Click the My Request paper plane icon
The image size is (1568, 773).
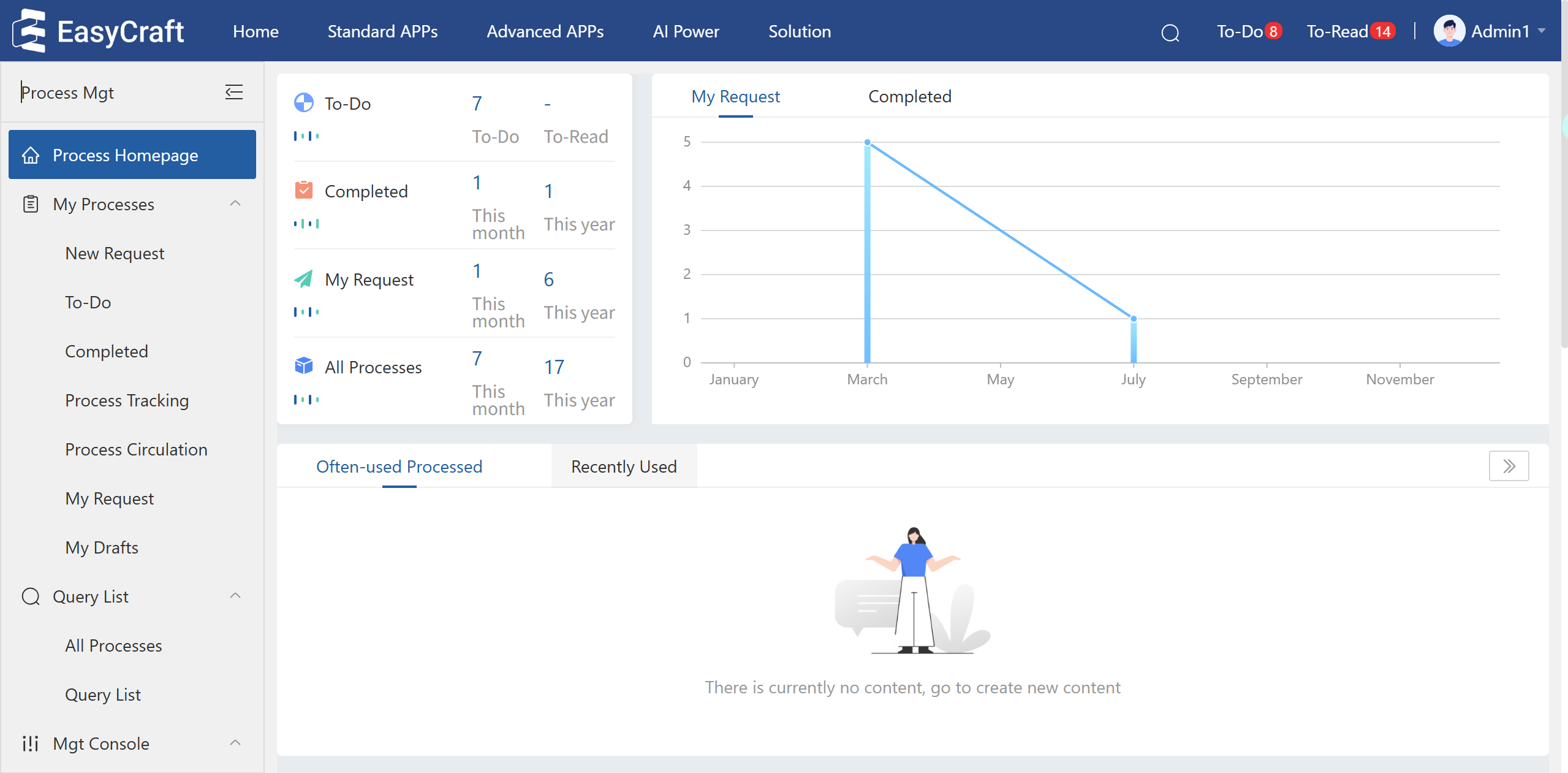(x=304, y=279)
